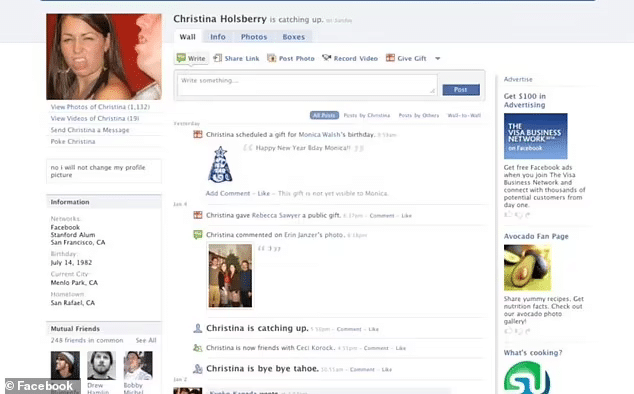Switch to the Wall tab

pyautogui.click(x=188, y=37)
